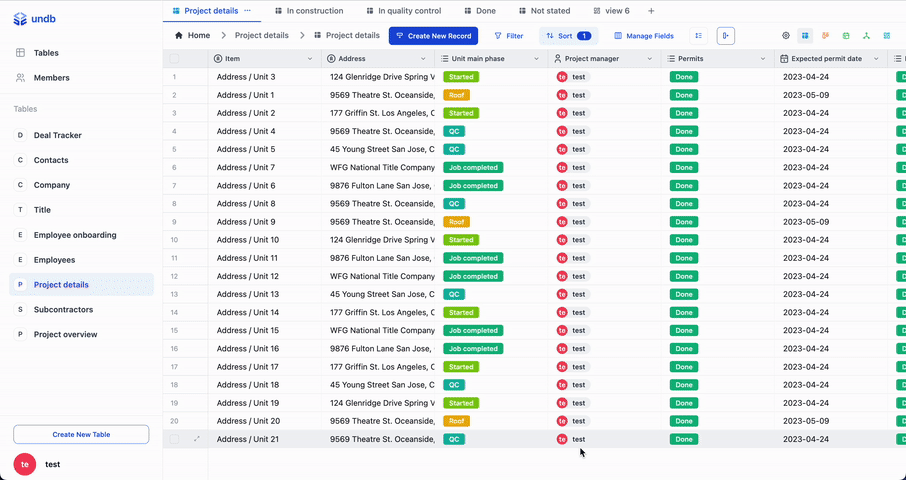Switch to the In quality control tab

[404, 11]
